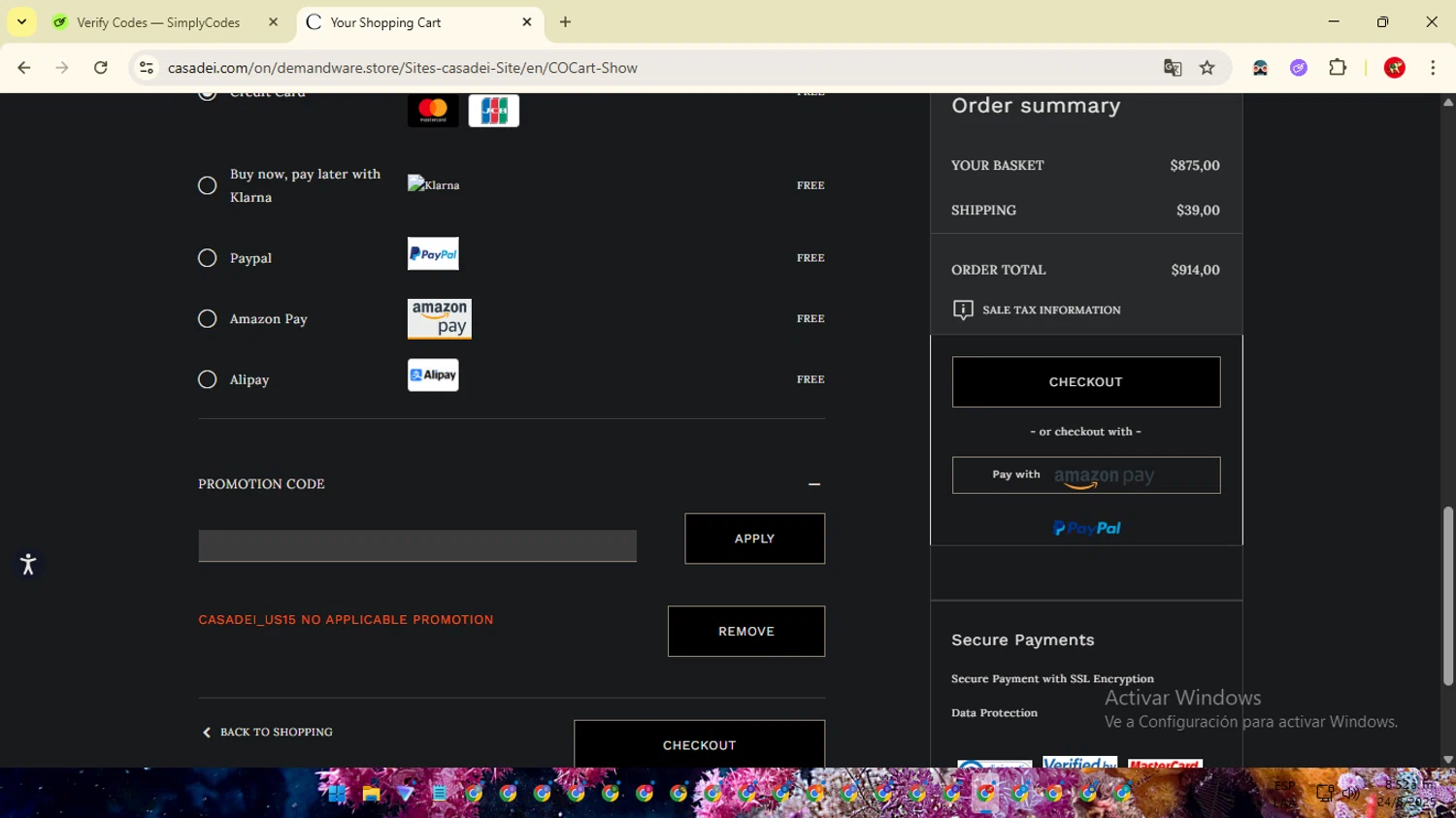Viewport: 1456px width, 818px height.
Task: Click Checkout beside Back to Shopping
Action: pos(700,744)
